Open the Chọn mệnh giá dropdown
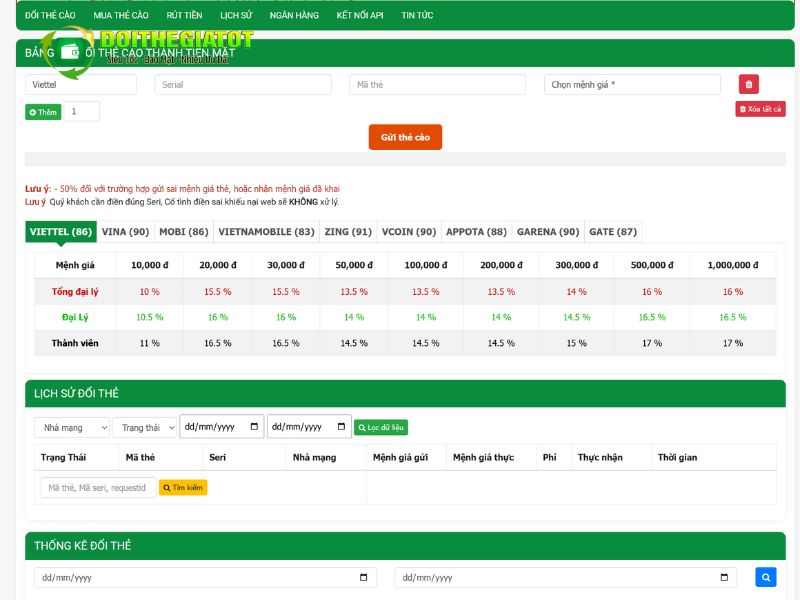The height and width of the screenshot is (600, 800). tap(632, 85)
